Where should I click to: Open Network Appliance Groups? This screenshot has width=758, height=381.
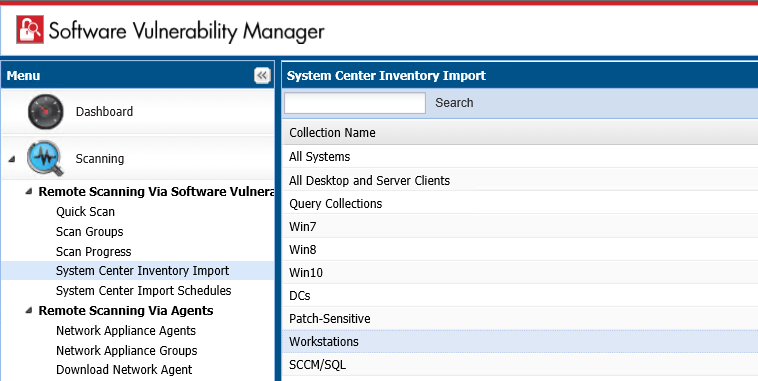tap(127, 351)
